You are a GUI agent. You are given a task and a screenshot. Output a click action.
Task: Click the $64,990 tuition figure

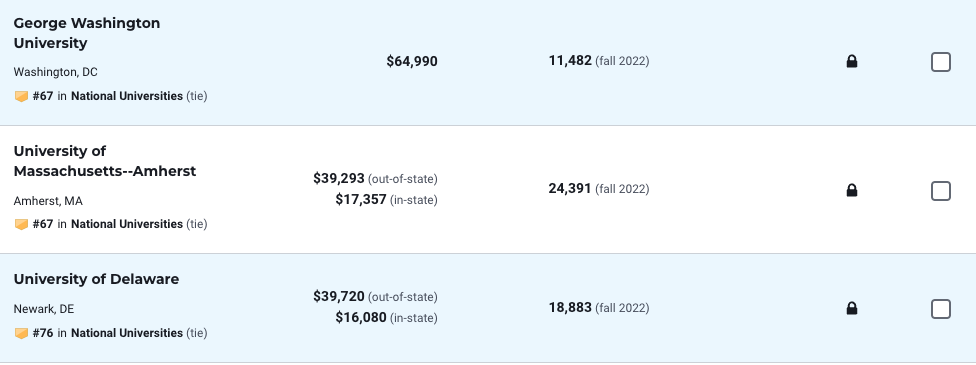[412, 61]
